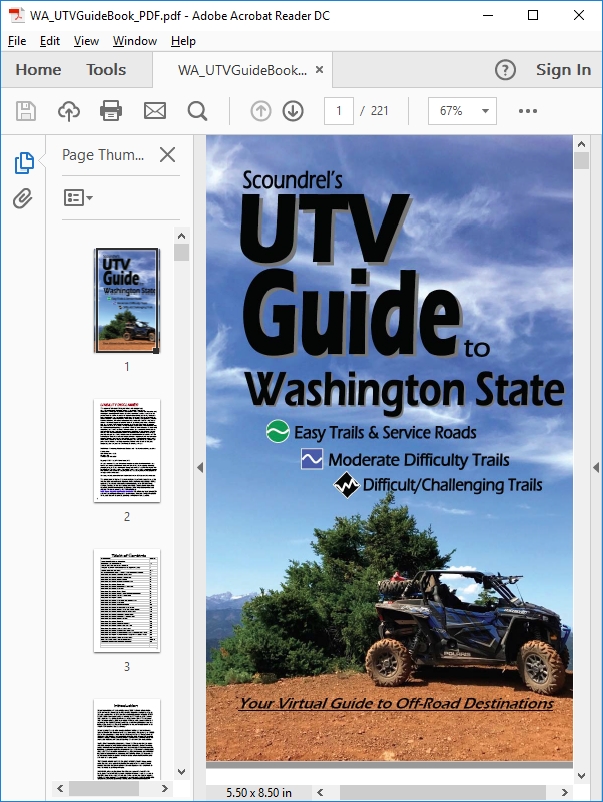Switch to the Home tab

click(38, 70)
